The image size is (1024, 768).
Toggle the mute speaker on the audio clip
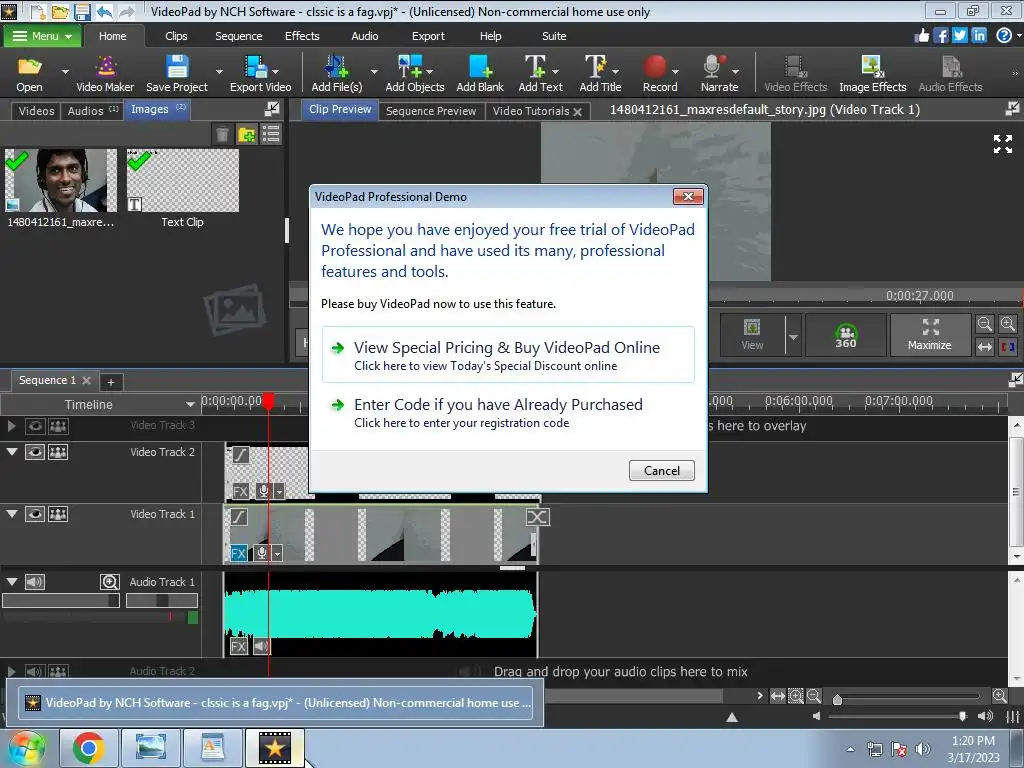click(x=261, y=647)
